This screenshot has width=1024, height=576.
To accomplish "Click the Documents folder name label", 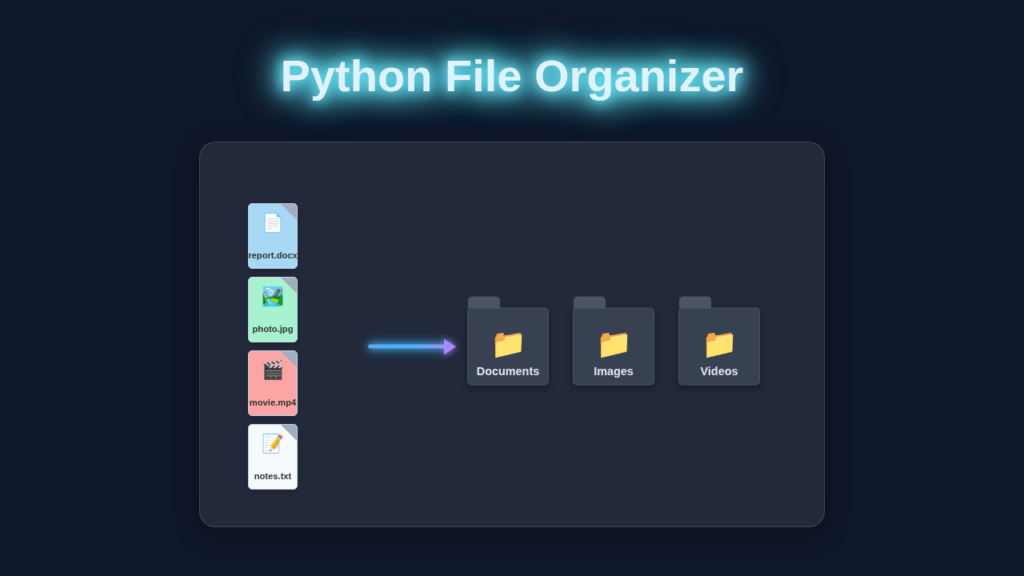I will pyautogui.click(x=508, y=371).
